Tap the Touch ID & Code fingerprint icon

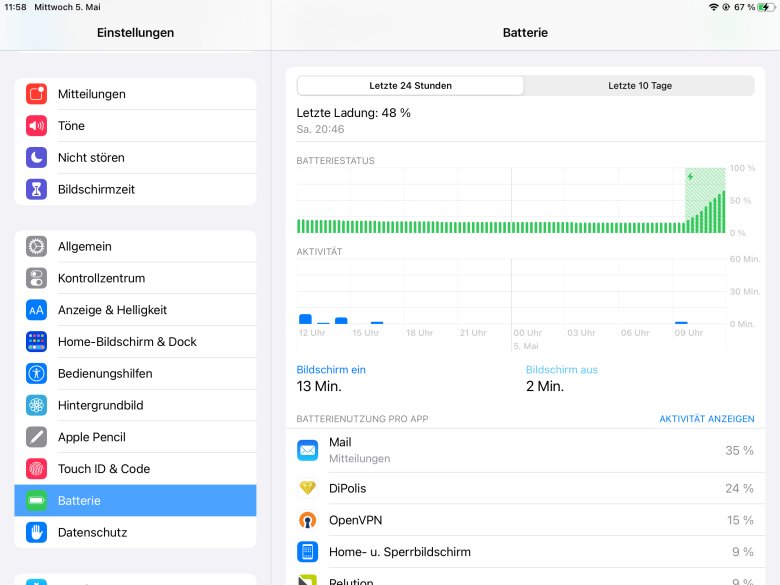pos(37,469)
